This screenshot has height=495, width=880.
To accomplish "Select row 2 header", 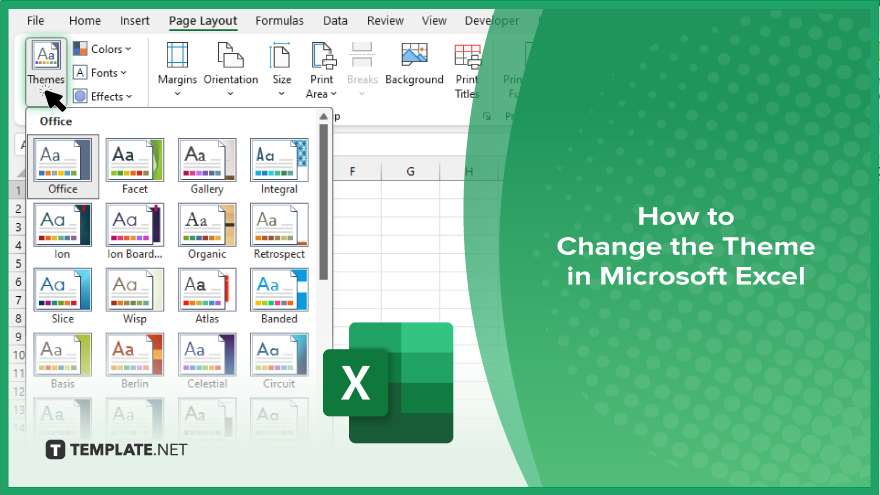I will (x=18, y=209).
